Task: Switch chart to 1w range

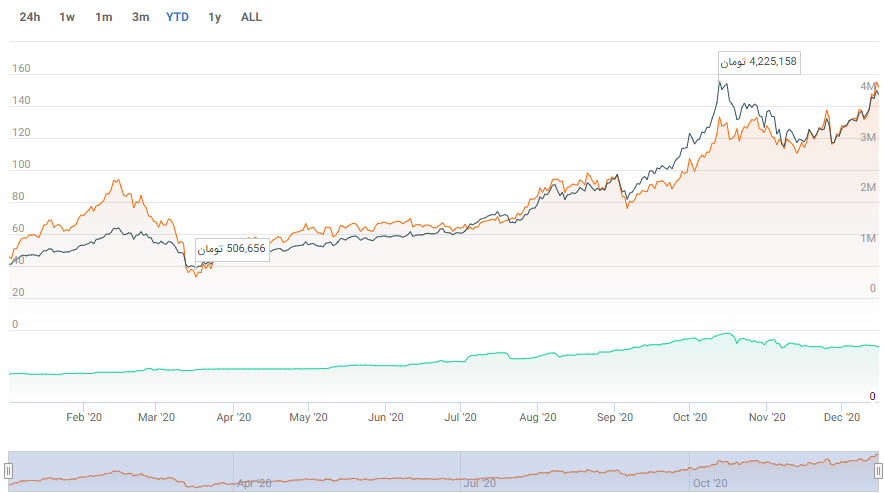Action: click(x=67, y=17)
